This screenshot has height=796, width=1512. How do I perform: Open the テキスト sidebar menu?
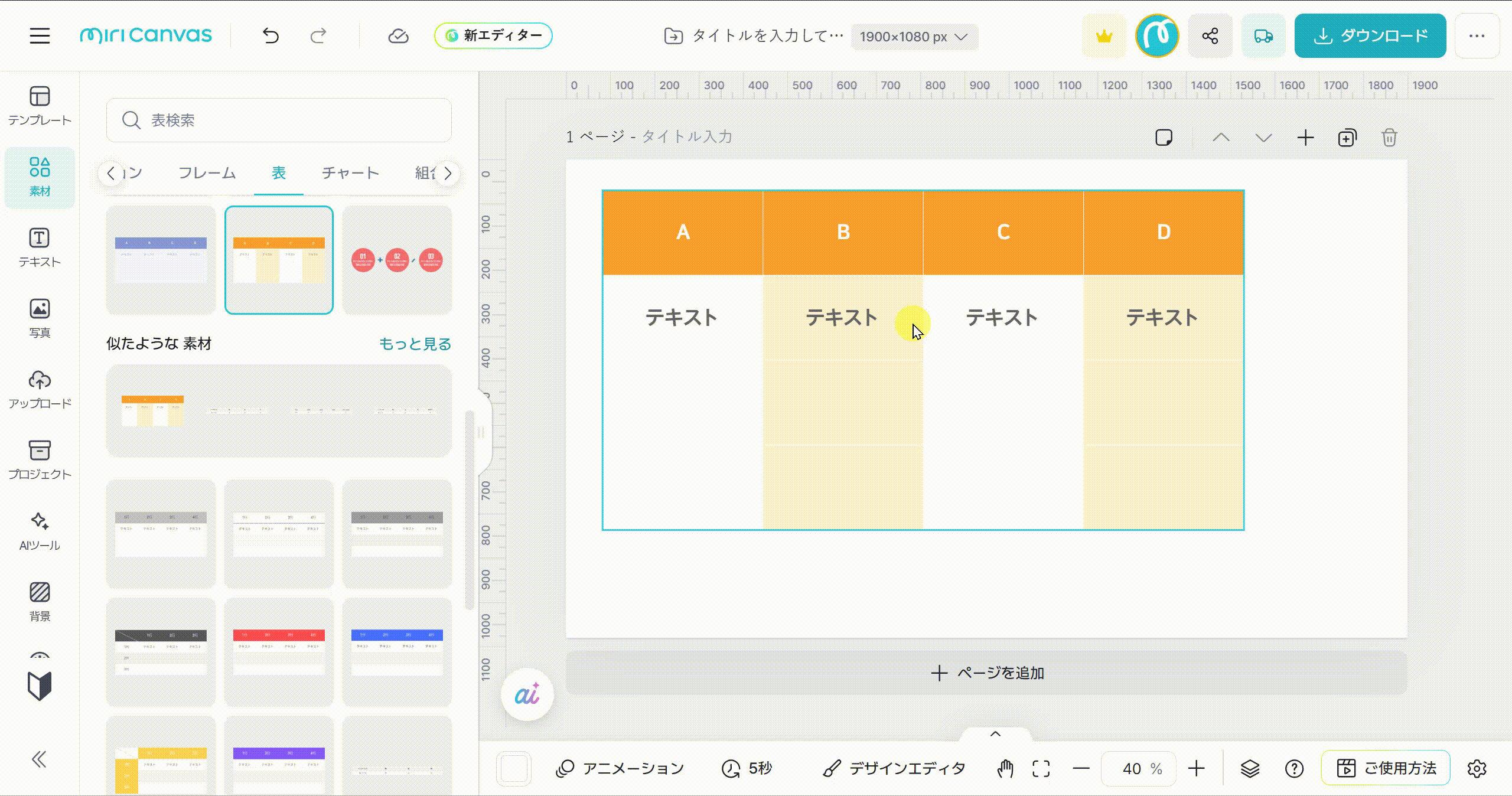40,248
